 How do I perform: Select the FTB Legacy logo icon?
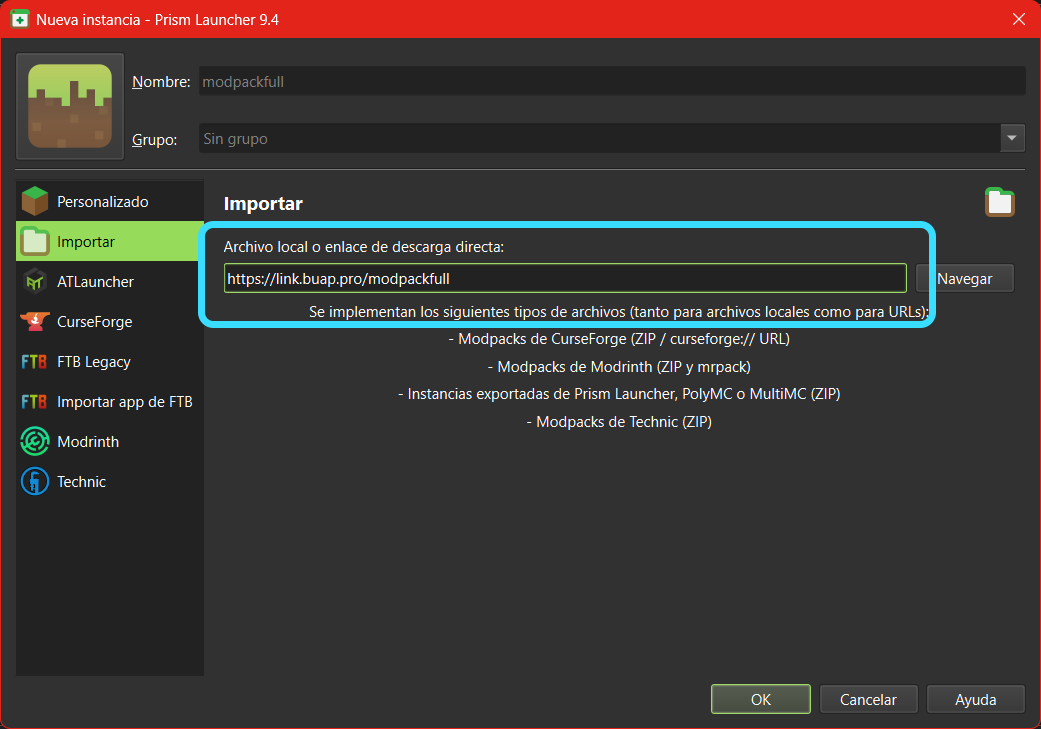coord(35,362)
